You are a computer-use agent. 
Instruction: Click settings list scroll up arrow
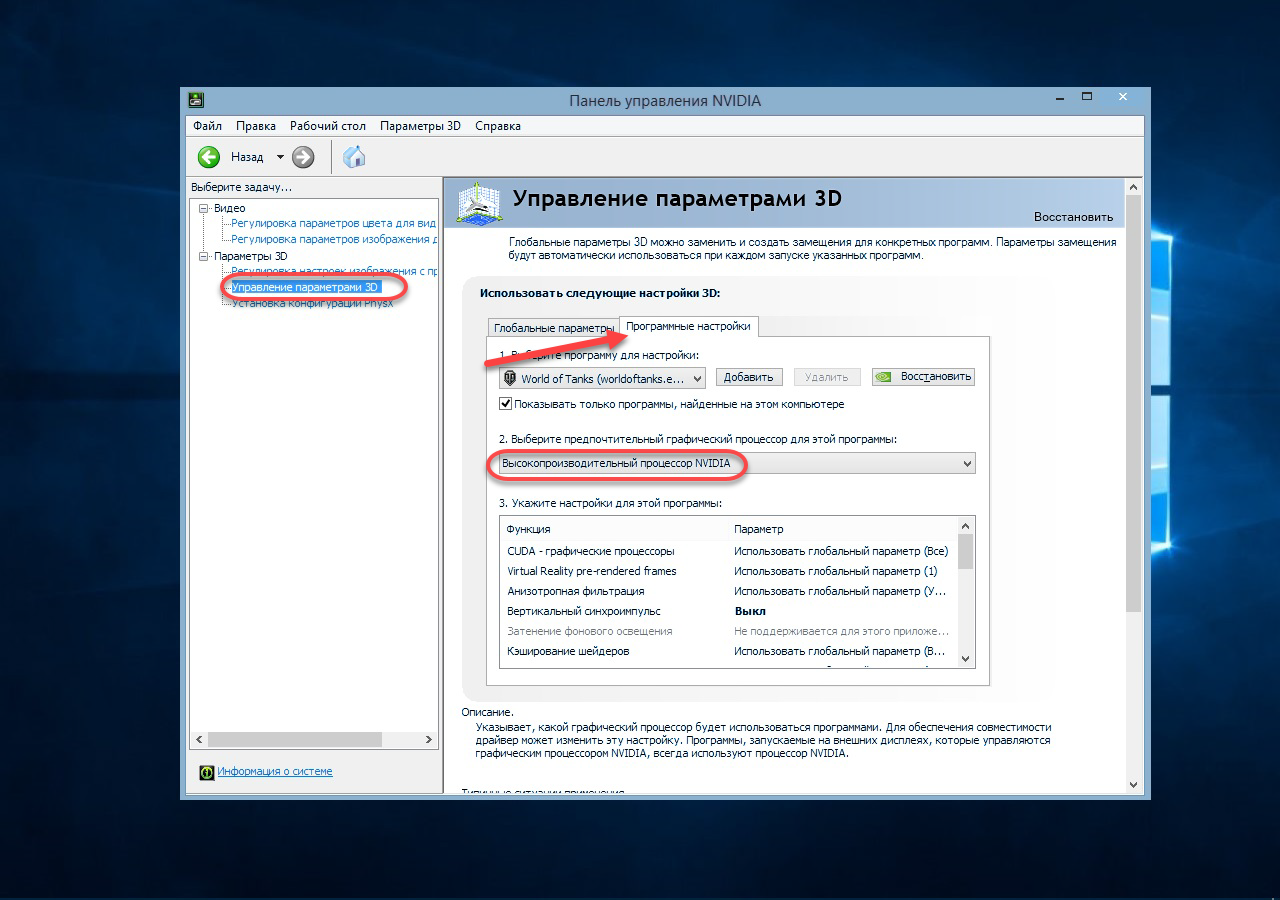(966, 526)
